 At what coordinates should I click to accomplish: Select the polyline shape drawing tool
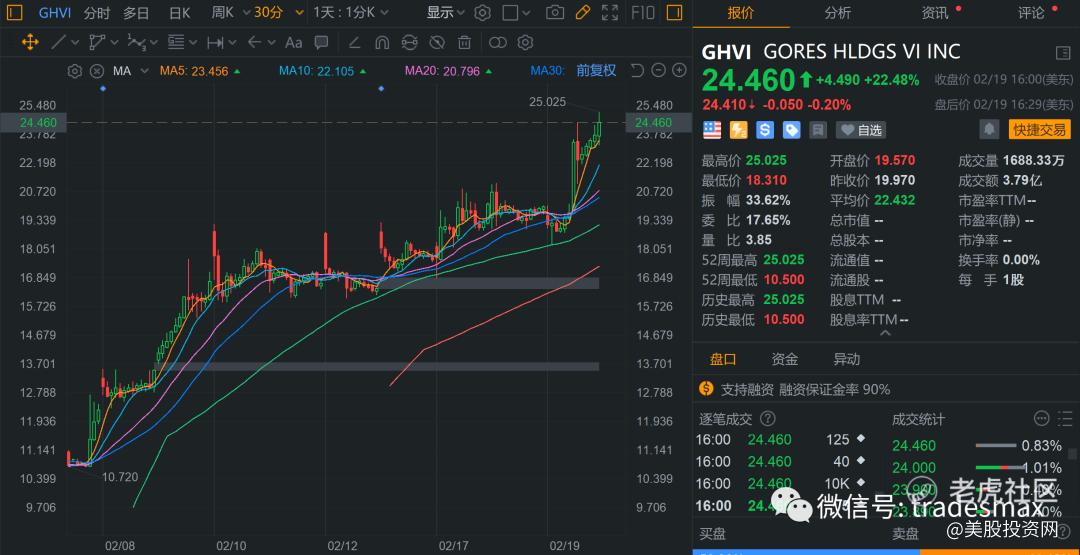point(97,43)
